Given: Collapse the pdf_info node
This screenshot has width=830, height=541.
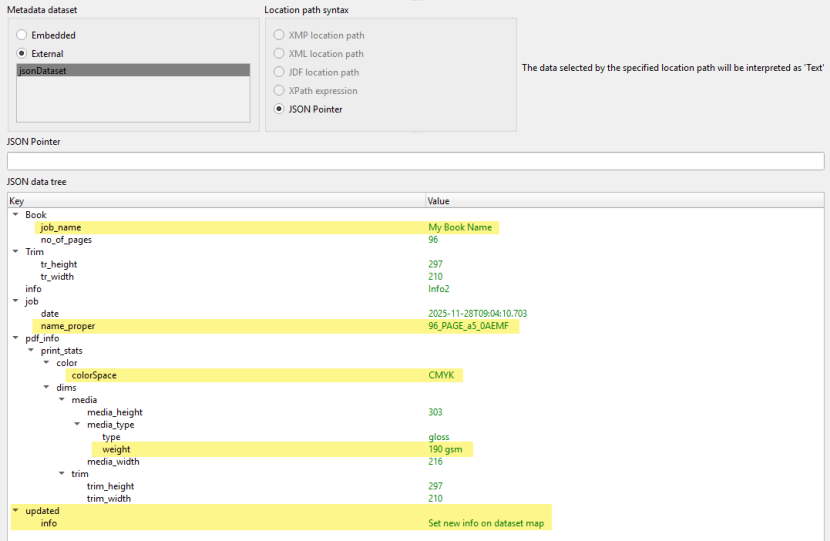Looking at the screenshot, I should pyautogui.click(x=15, y=338).
